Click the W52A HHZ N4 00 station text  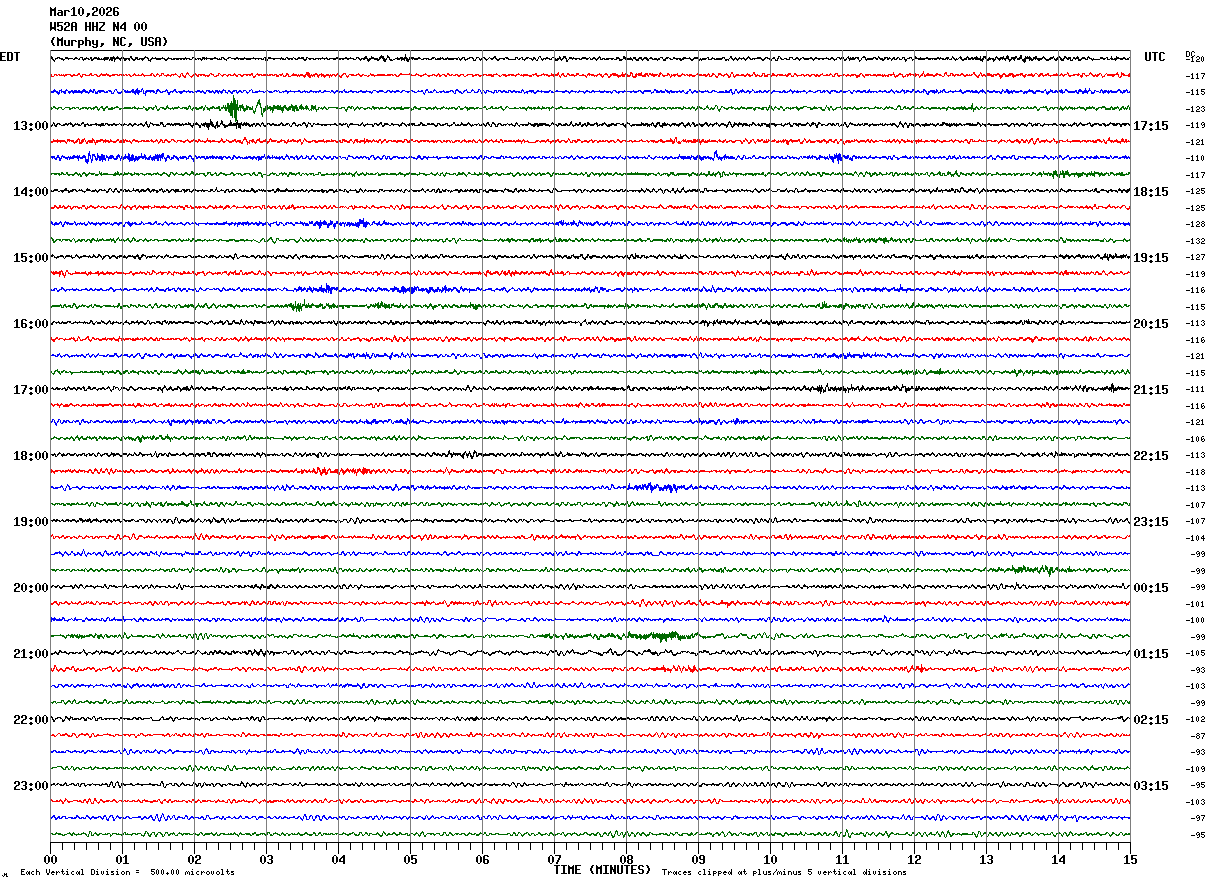[98, 27]
